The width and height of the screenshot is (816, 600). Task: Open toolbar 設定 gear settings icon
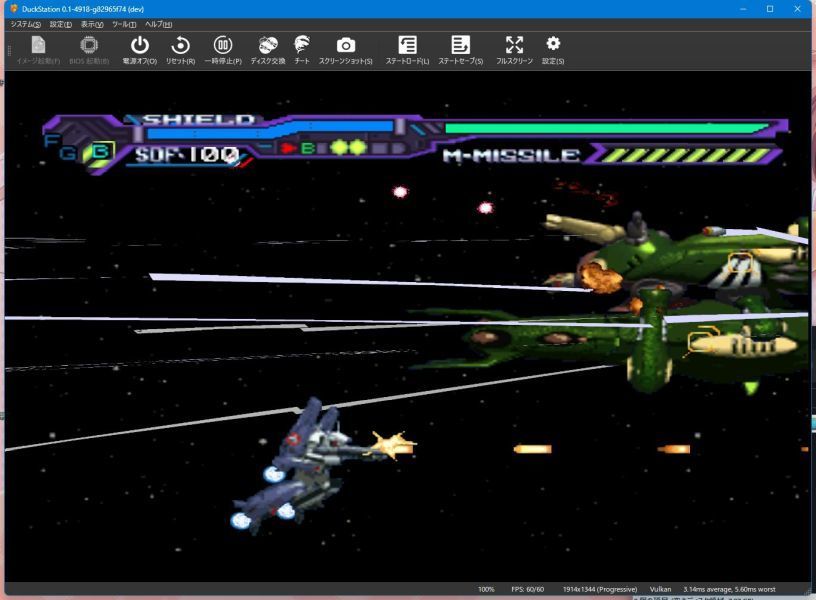[553, 44]
